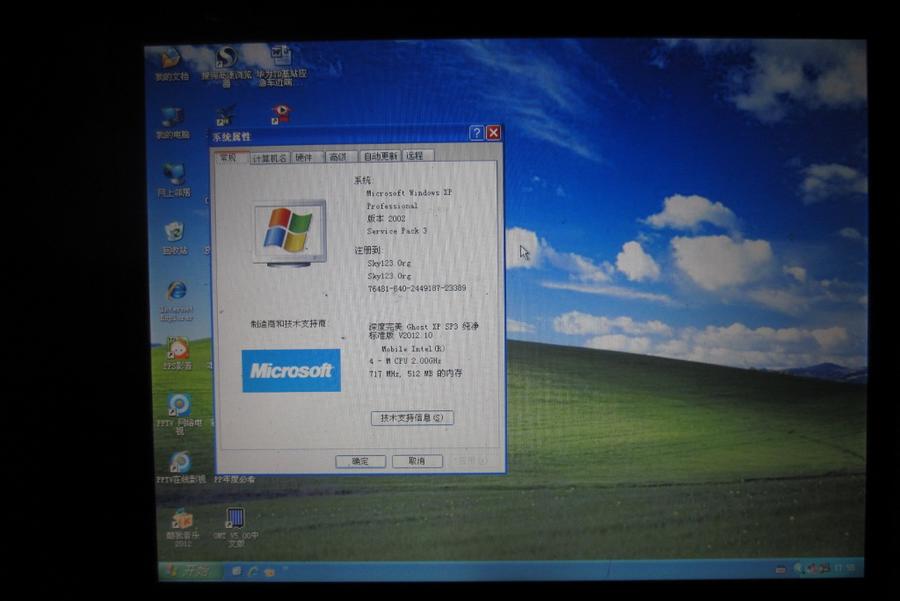This screenshot has width=900, height=601.
Task: Click the second Quick Launch icon in taskbar
Action: point(253,571)
